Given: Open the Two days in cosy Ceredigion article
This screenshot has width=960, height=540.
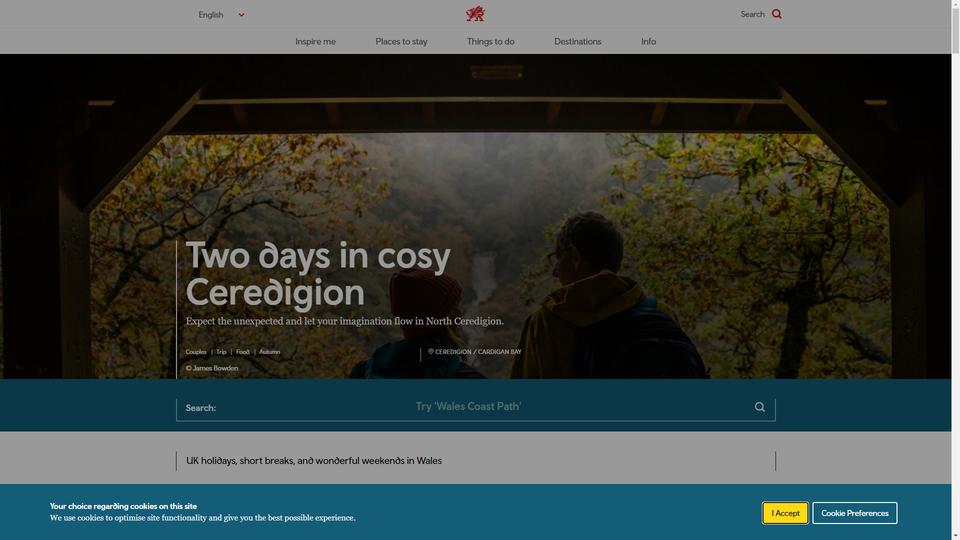Looking at the screenshot, I should pyautogui.click(x=318, y=274).
